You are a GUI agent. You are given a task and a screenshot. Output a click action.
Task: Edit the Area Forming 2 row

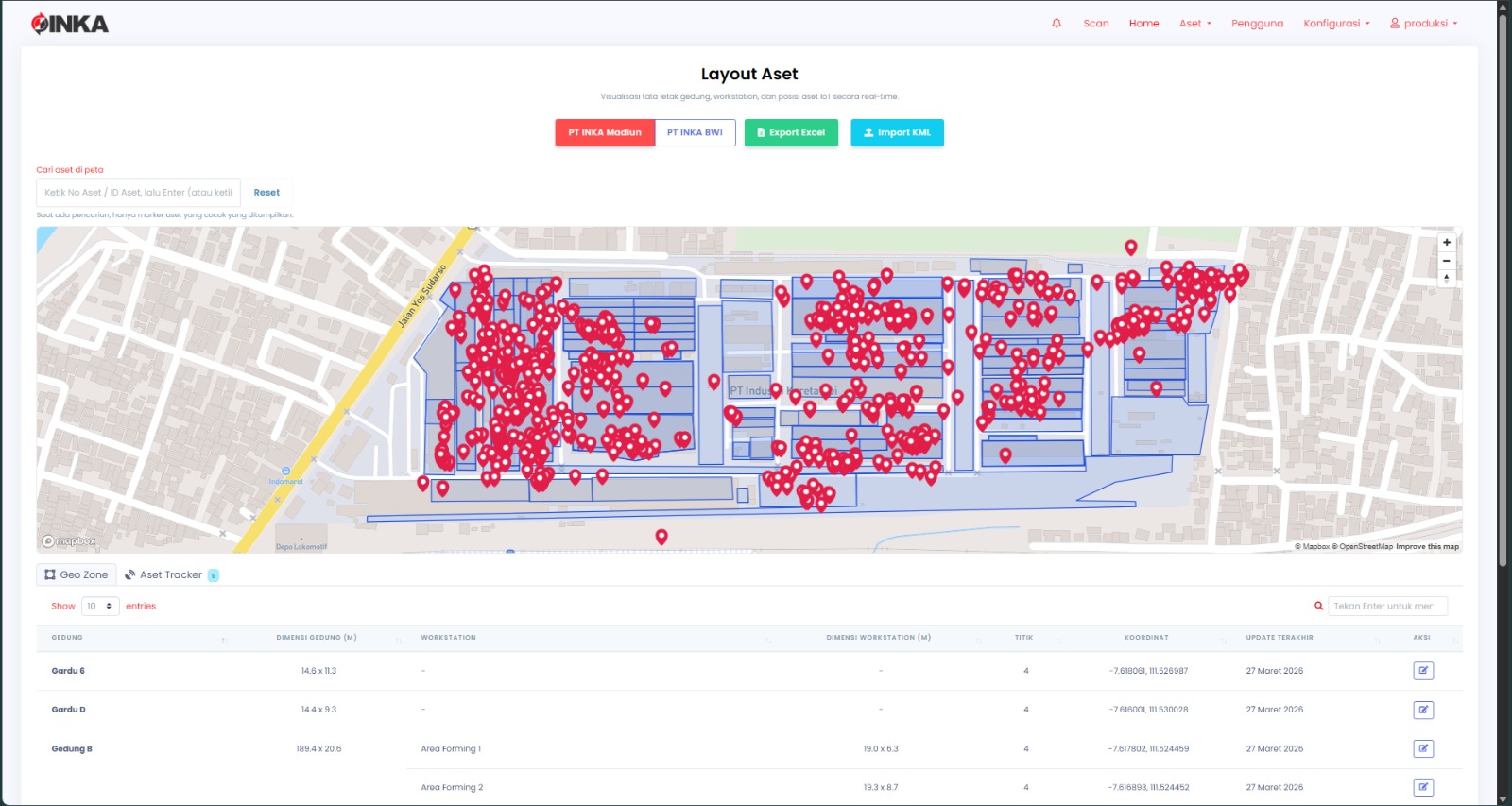1423,787
